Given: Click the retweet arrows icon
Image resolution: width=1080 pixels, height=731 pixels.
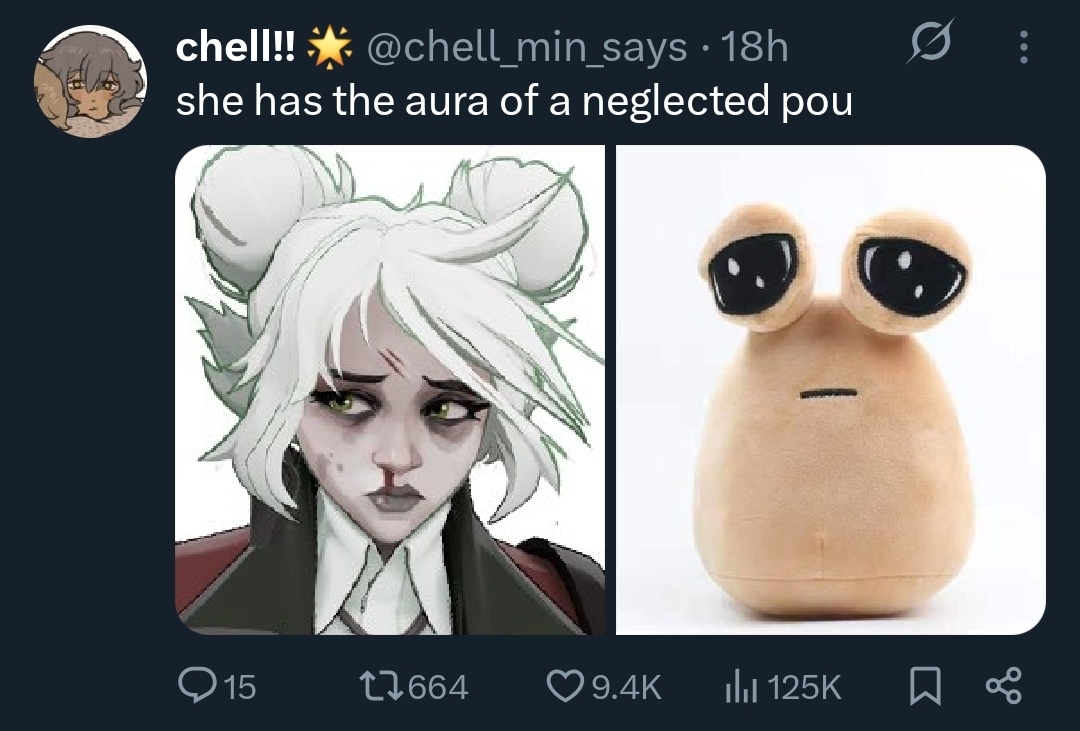Looking at the screenshot, I should (x=382, y=686).
